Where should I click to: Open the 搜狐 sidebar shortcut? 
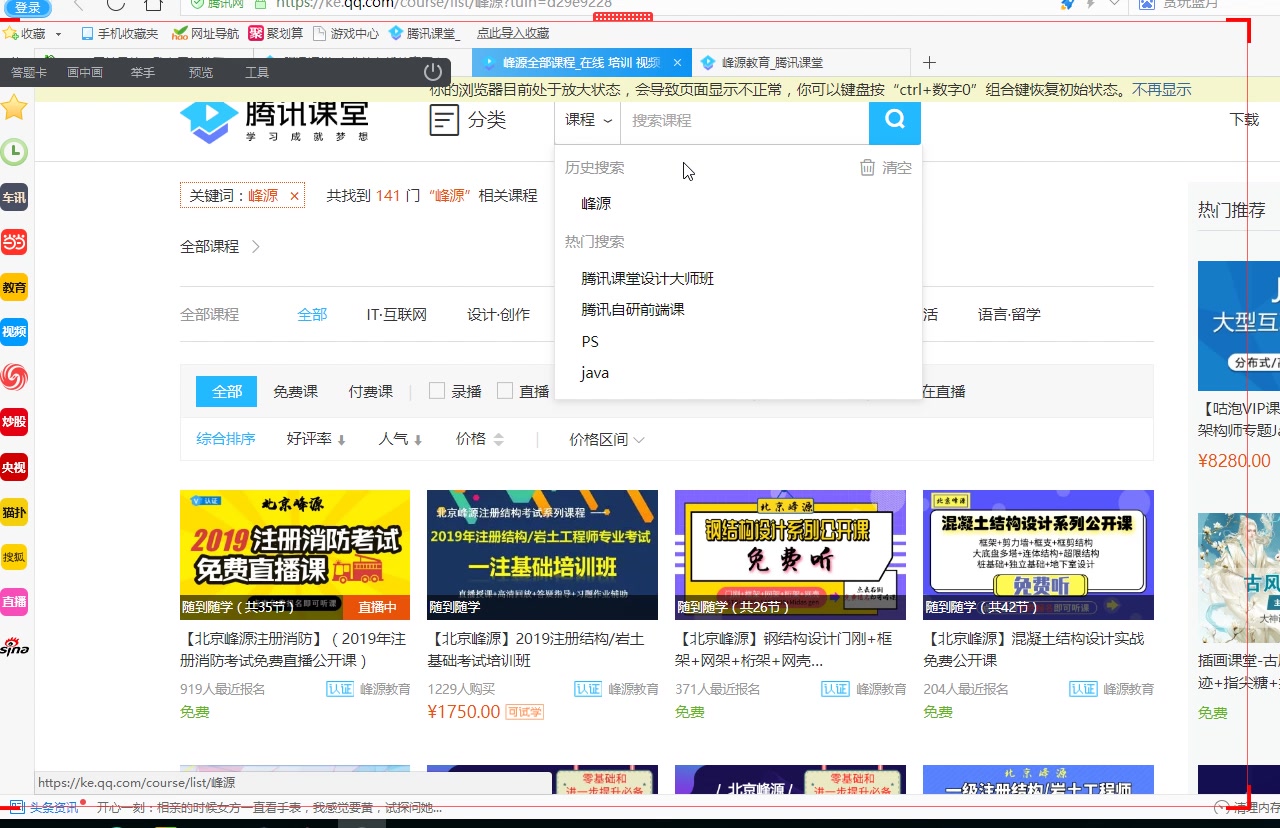point(14,557)
